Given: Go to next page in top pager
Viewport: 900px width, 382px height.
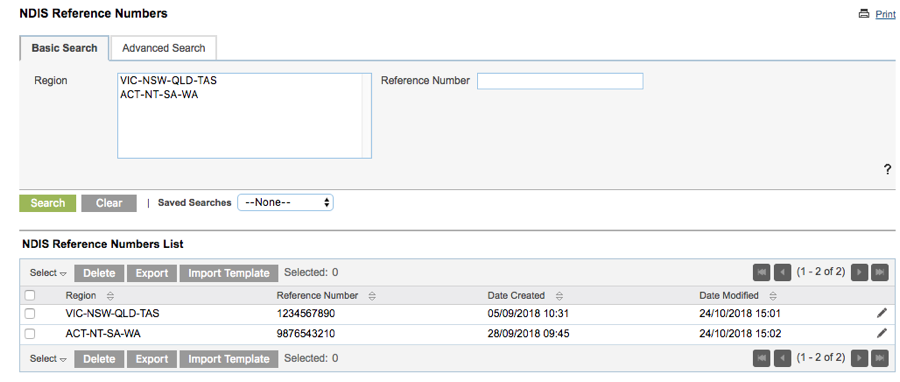Looking at the screenshot, I should pos(859,272).
